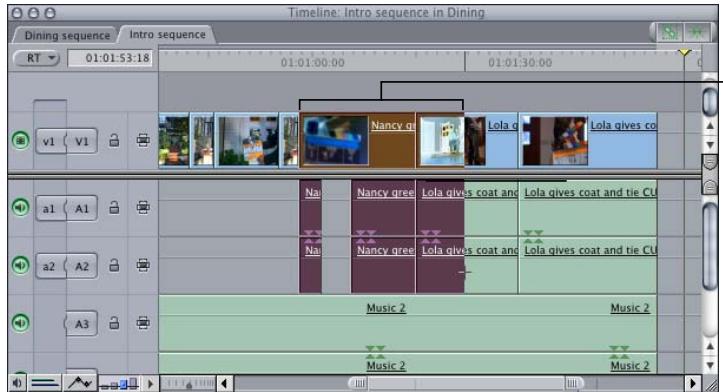The height and width of the screenshot is (392, 723).
Task: Lock the A2 audio track
Action: point(114,265)
